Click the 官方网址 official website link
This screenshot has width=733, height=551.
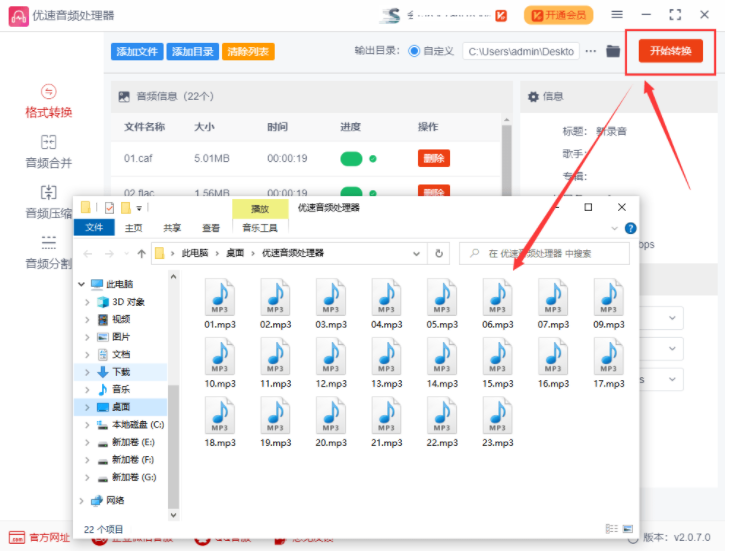tap(40, 537)
